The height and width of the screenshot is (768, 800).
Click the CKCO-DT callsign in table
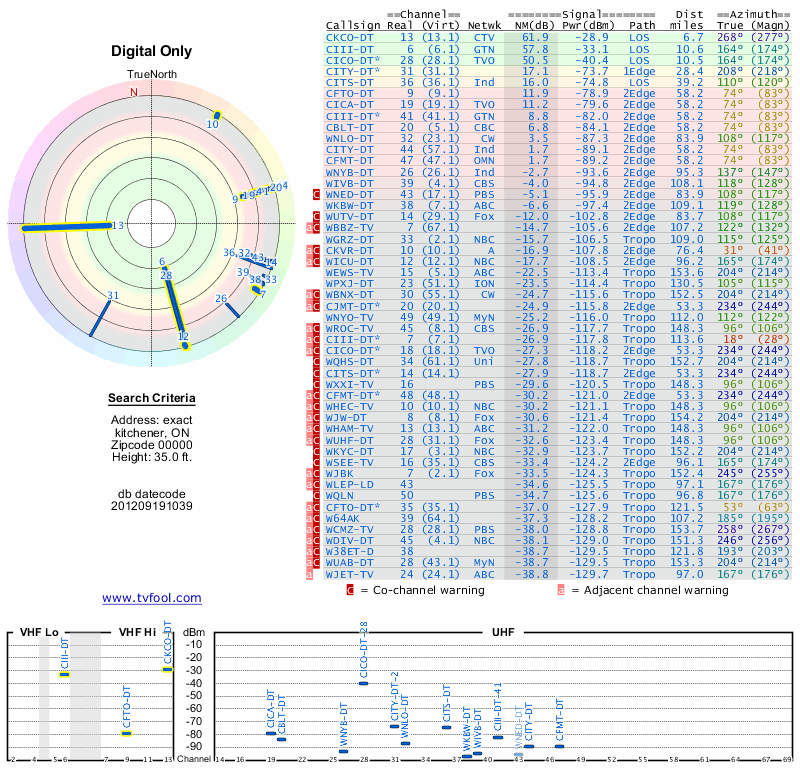tap(350, 37)
